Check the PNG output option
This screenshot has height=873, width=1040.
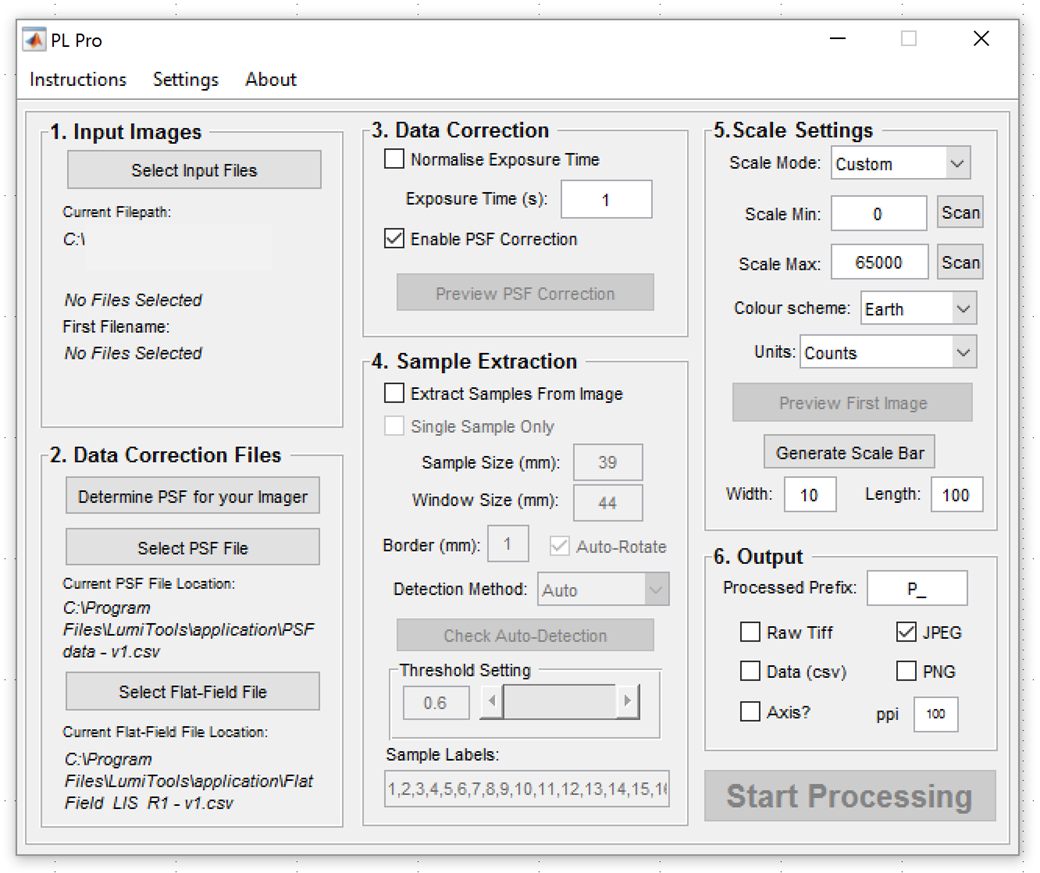(906, 671)
